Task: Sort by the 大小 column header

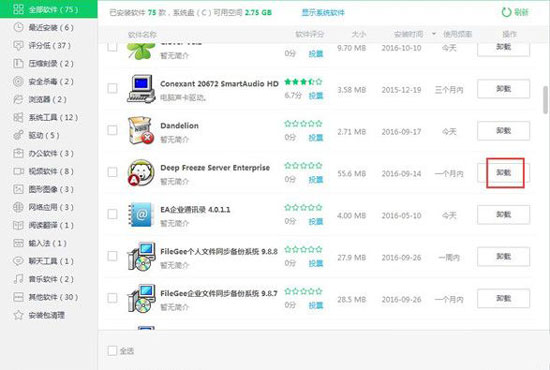Action: pos(359,34)
